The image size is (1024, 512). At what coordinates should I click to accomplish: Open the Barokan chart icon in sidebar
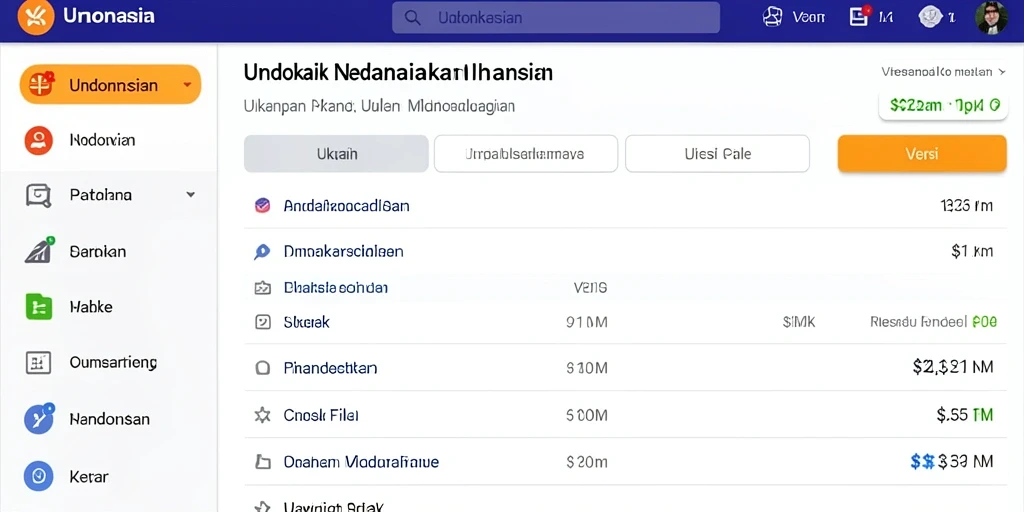click(40, 251)
